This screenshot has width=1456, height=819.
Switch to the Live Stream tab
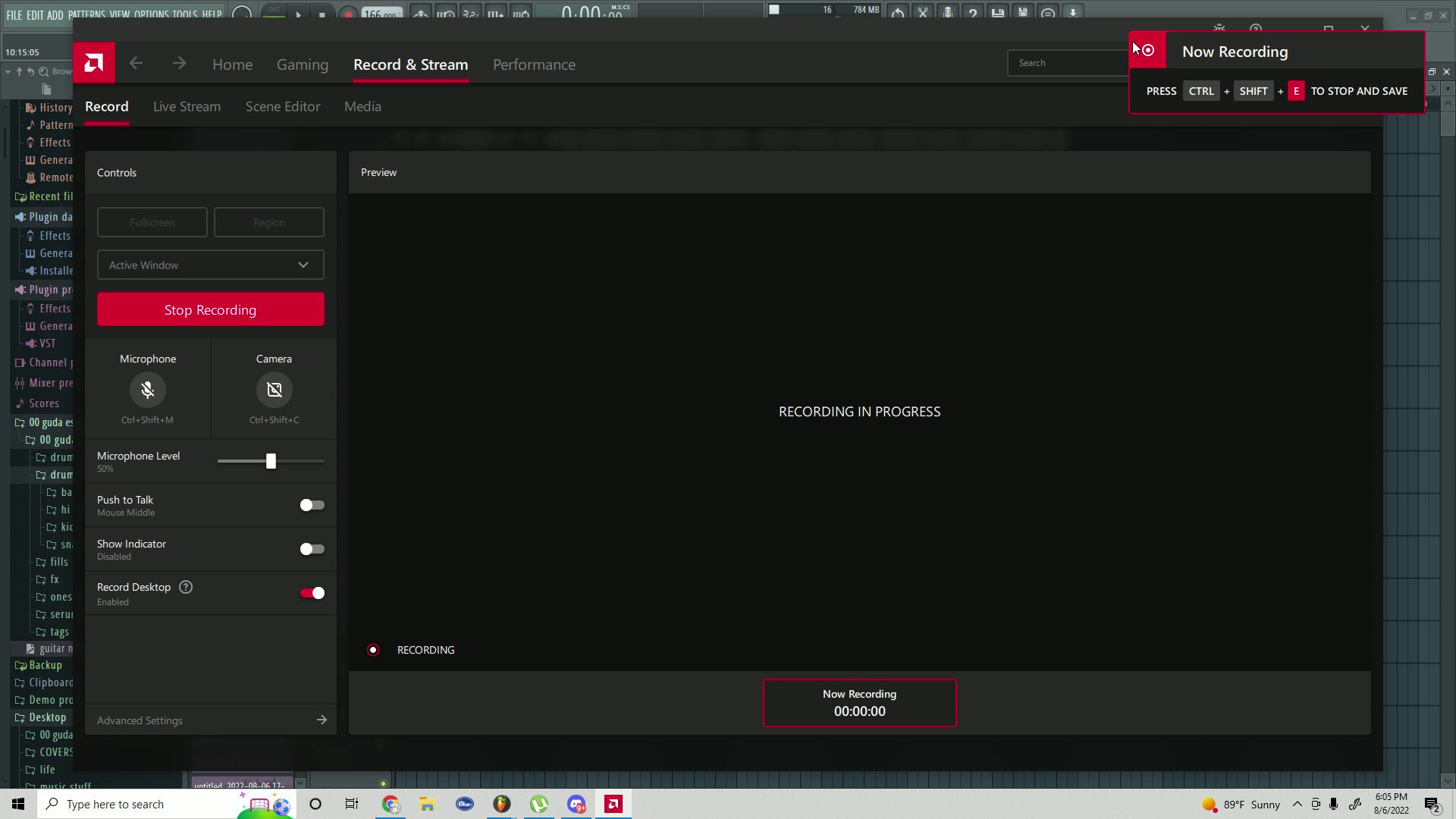point(187,107)
